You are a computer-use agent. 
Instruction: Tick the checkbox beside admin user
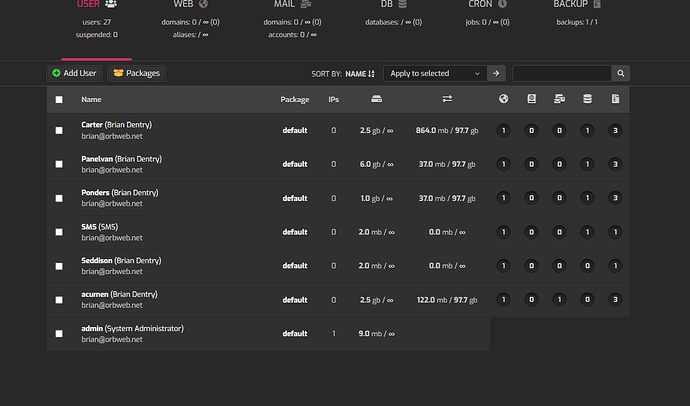click(x=59, y=333)
